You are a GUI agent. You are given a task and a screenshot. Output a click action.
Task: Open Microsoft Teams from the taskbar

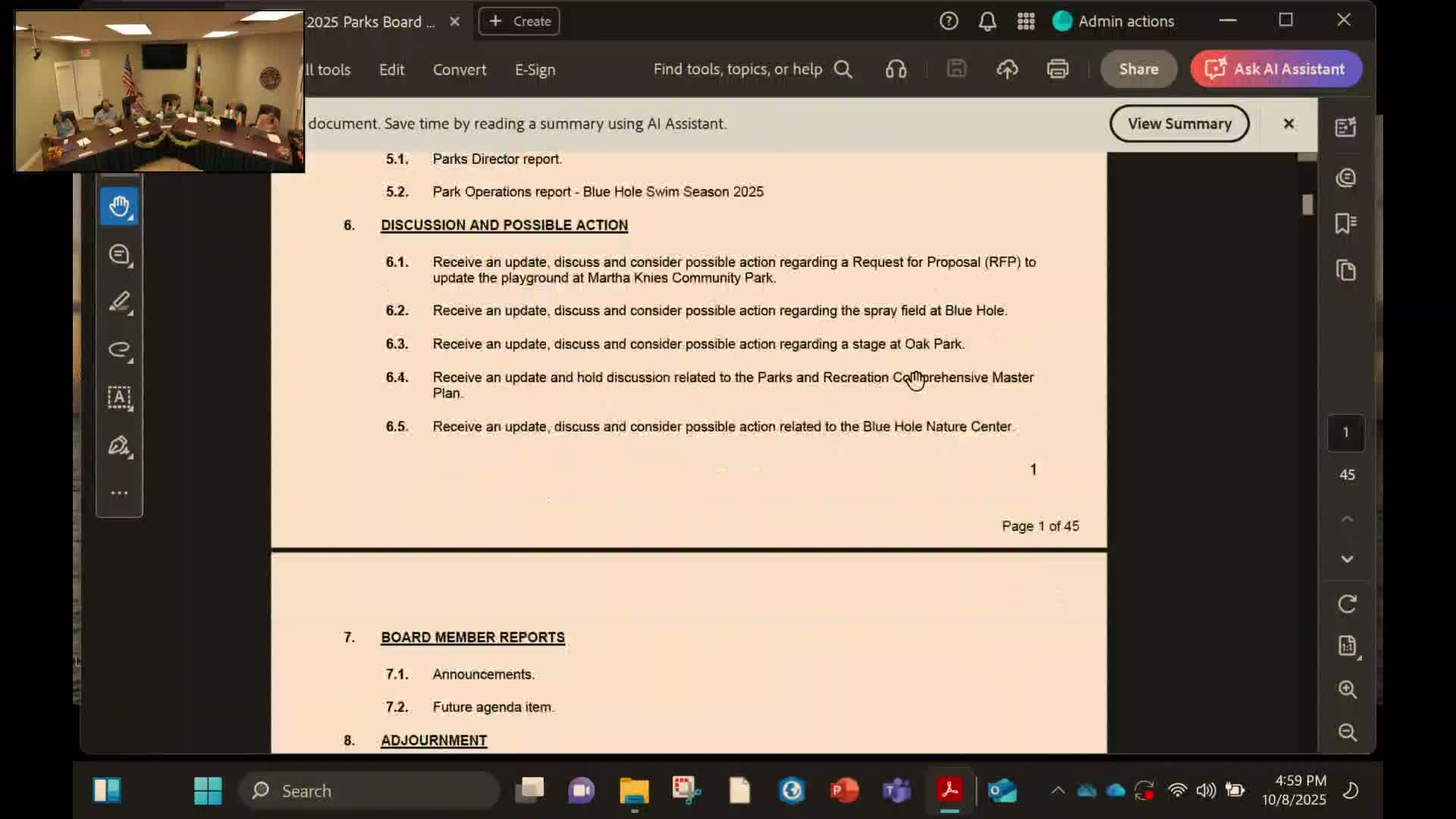point(896,791)
